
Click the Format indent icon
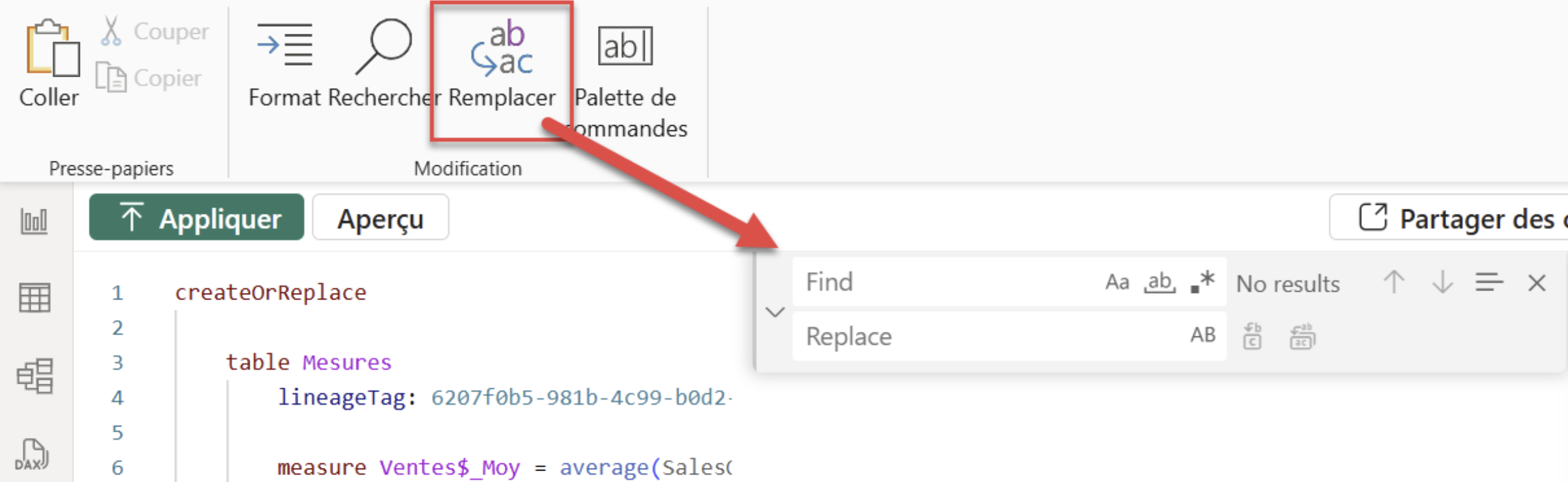(x=285, y=46)
